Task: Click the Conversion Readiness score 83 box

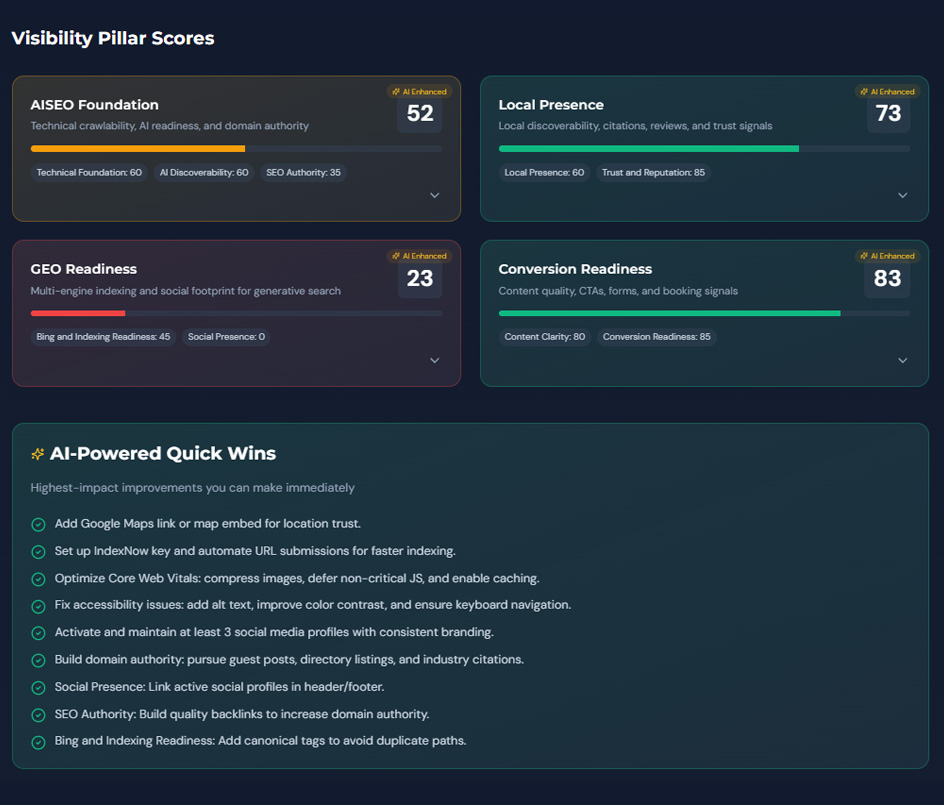Action: (888, 279)
